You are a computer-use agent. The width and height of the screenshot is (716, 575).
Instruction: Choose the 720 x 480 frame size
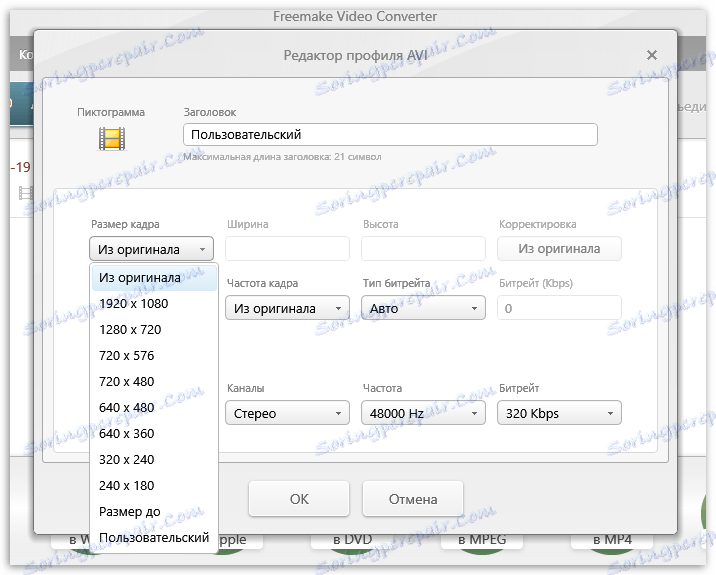[x=154, y=382]
